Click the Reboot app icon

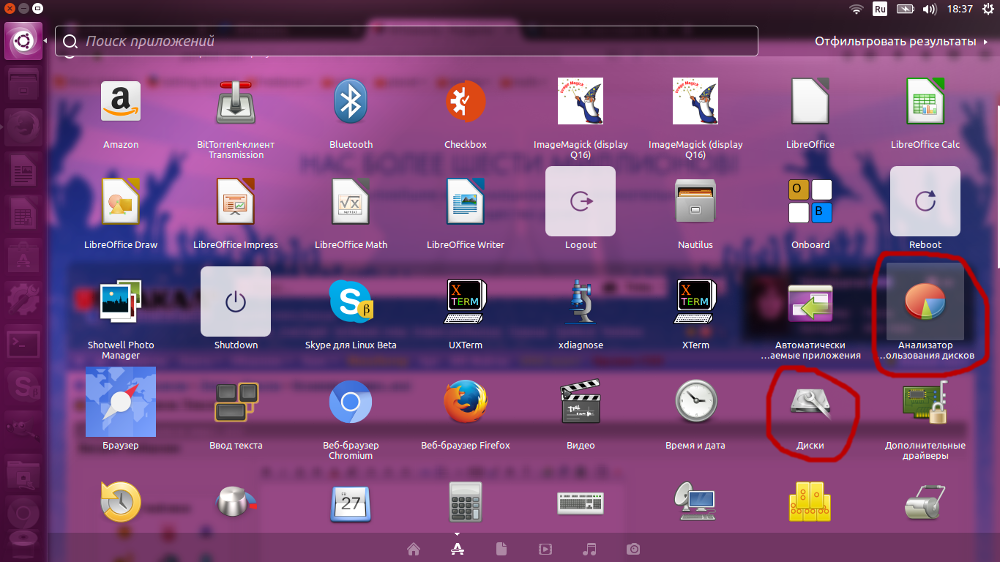pos(925,202)
